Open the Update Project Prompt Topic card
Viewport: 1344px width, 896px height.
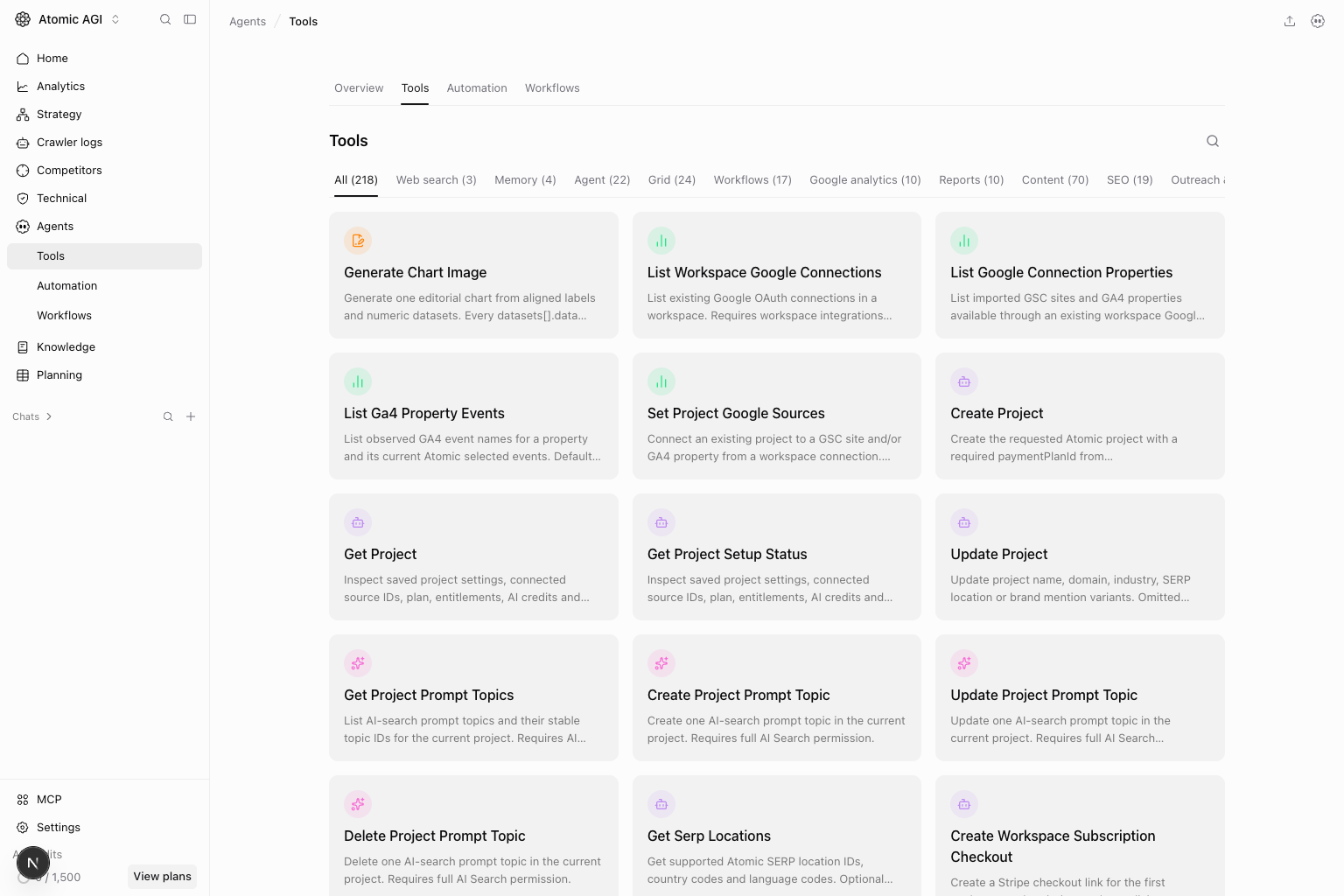pyautogui.click(x=1080, y=697)
